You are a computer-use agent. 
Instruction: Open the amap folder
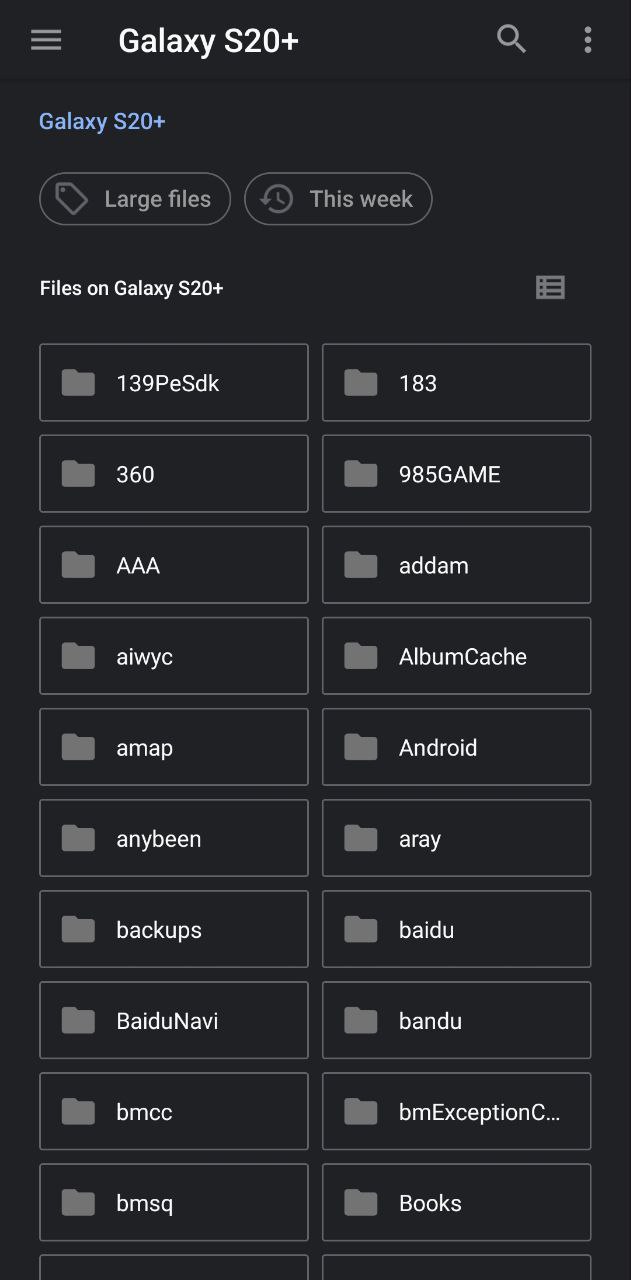coord(174,747)
